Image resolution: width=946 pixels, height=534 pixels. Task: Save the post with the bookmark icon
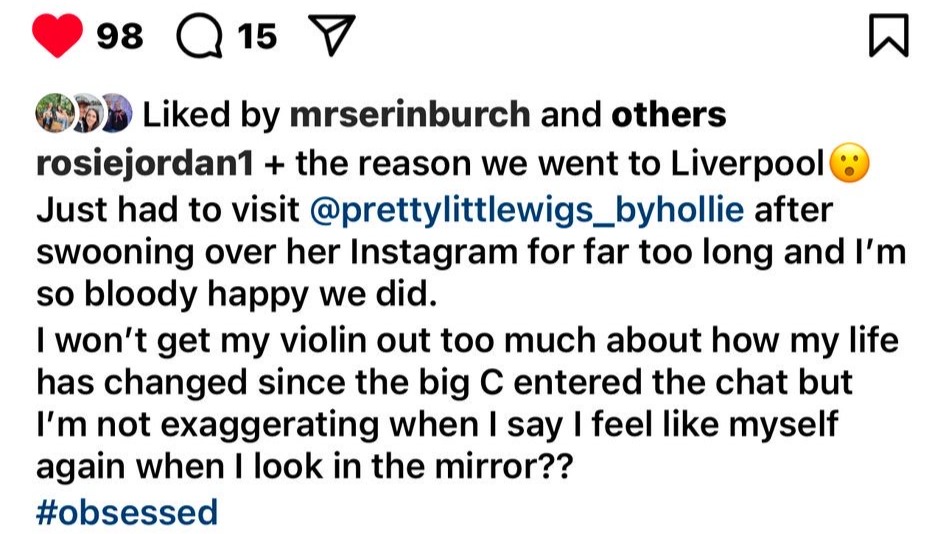pos(888,38)
